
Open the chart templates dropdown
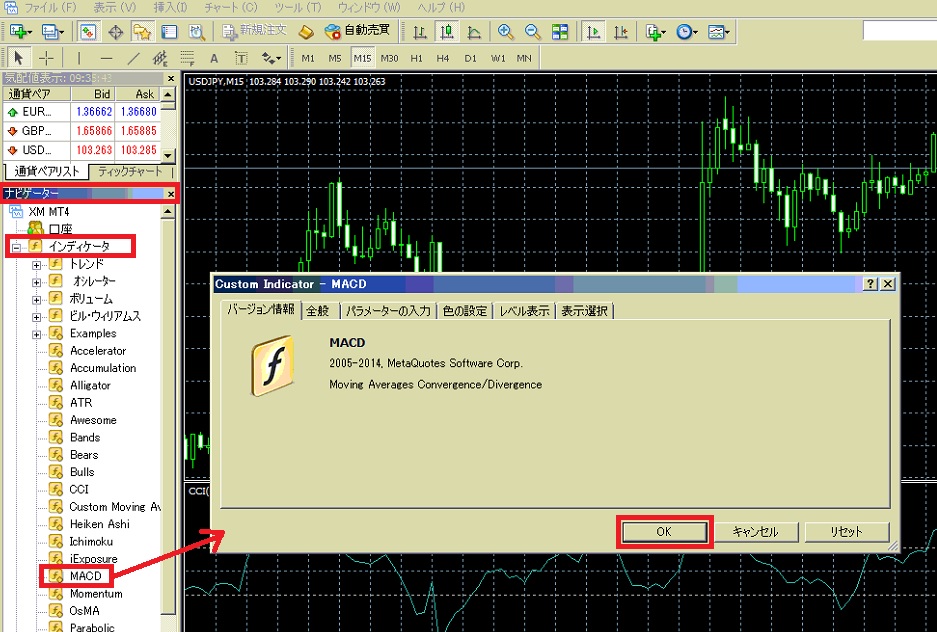point(718,32)
